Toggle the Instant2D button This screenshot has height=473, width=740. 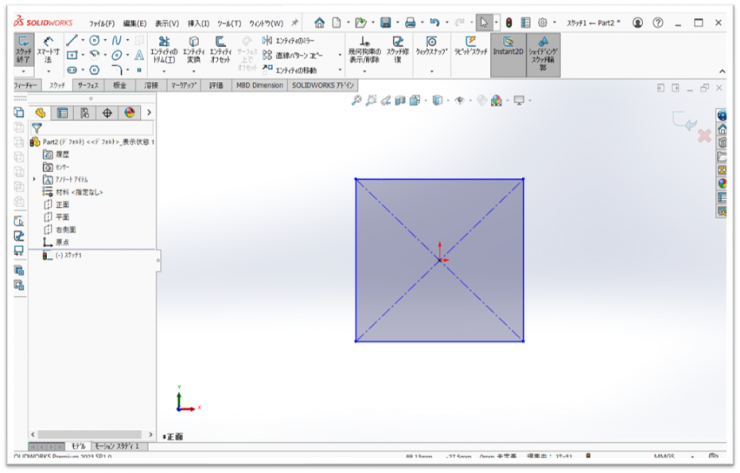pyautogui.click(x=509, y=48)
